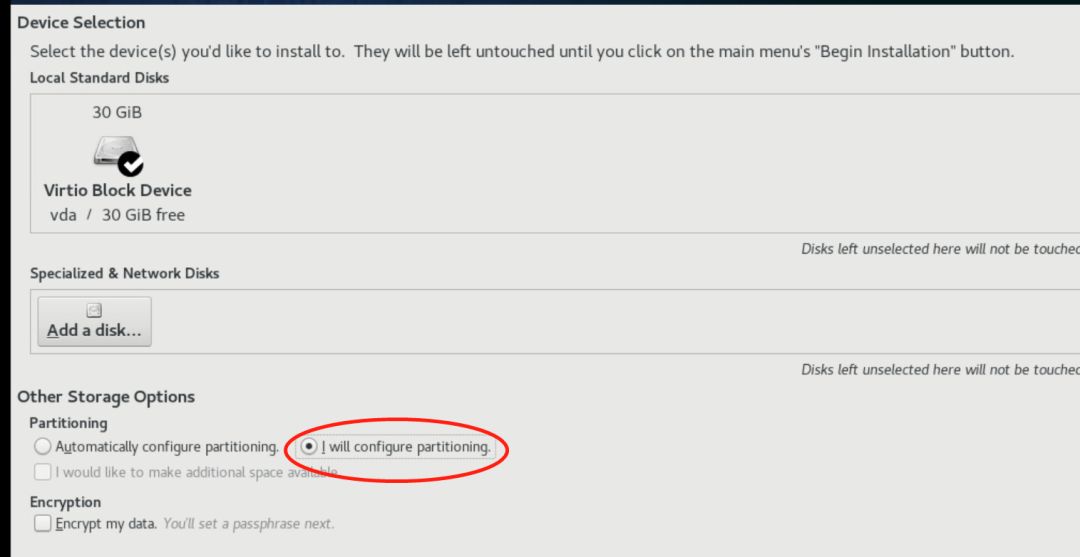
Task: Click the "30 GiB" capacity label above disk
Action: (117, 112)
